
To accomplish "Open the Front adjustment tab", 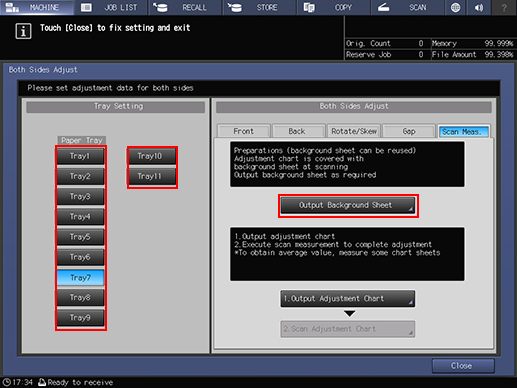I will [244, 131].
